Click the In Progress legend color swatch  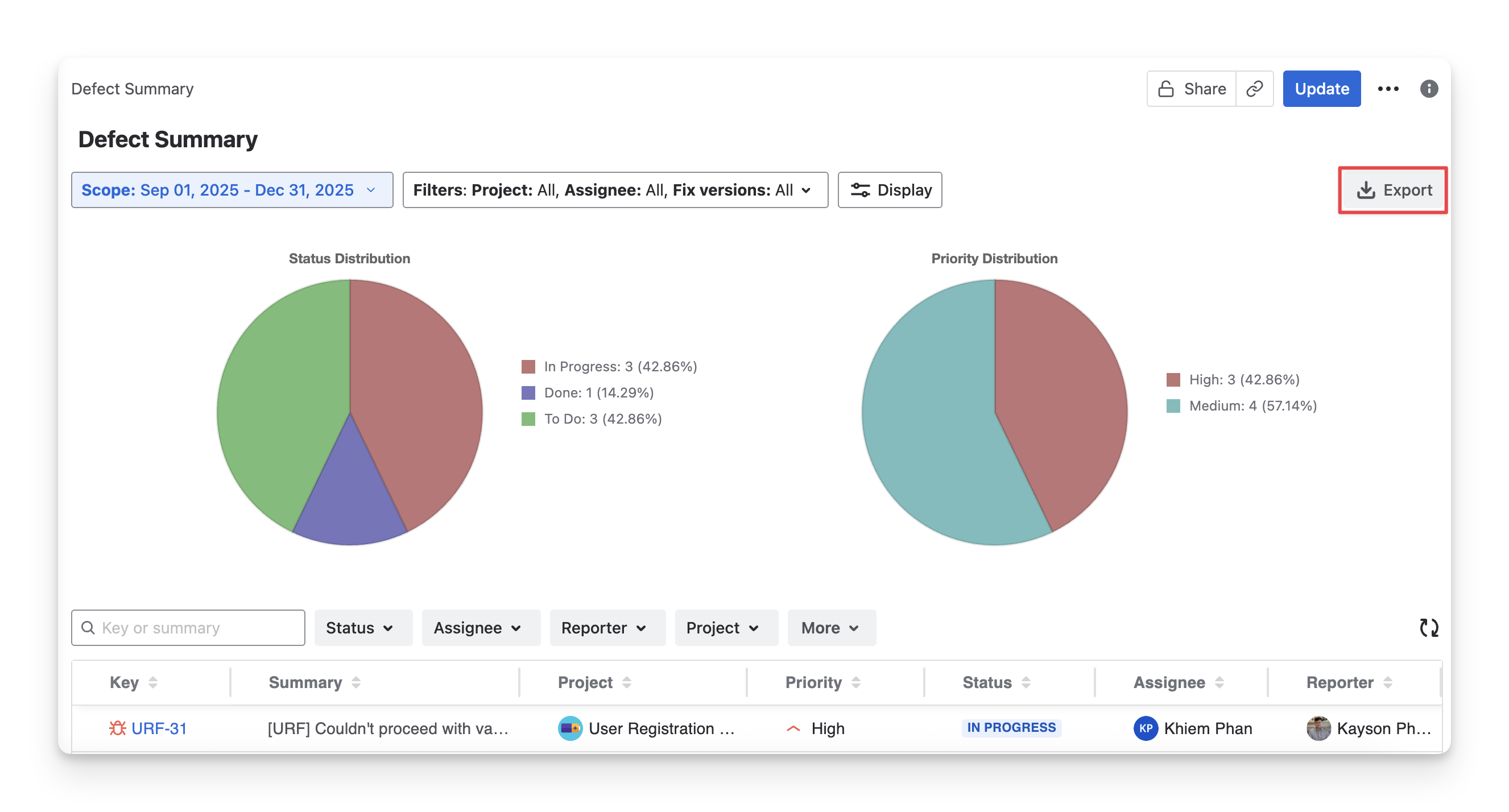(x=528, y=367)
